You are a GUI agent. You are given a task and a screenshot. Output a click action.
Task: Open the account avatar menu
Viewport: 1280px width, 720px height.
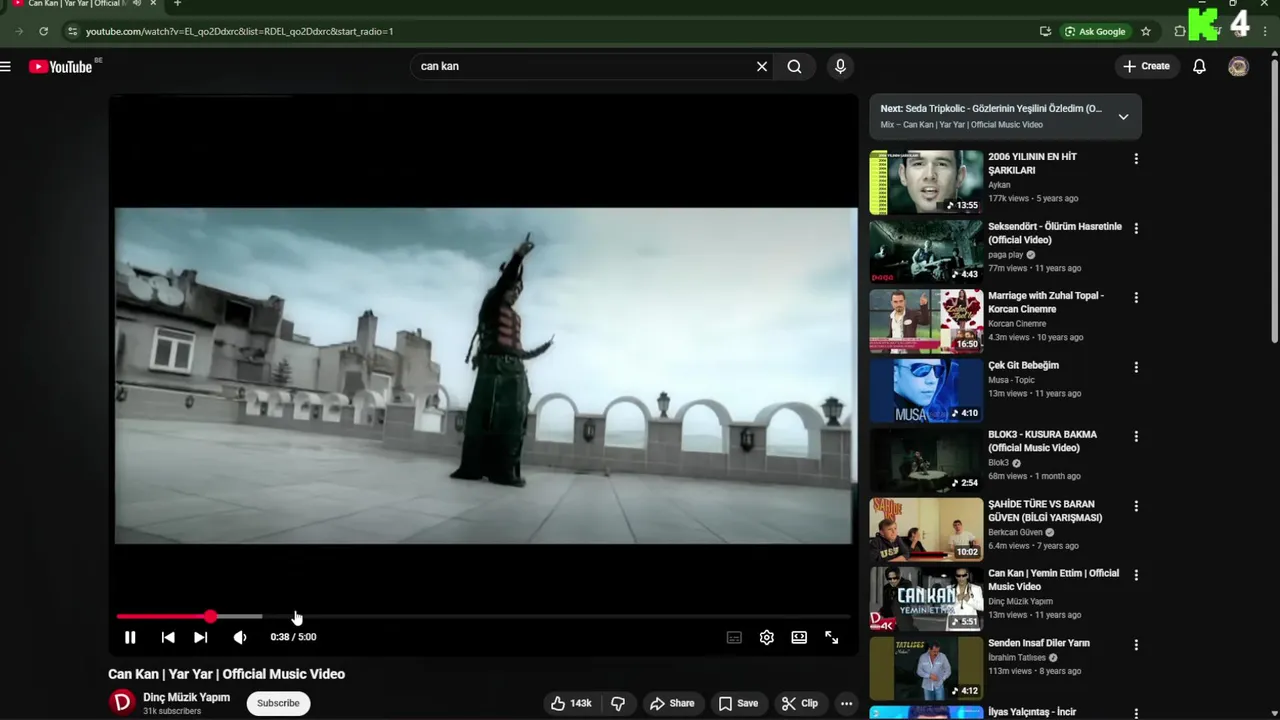1238,67
